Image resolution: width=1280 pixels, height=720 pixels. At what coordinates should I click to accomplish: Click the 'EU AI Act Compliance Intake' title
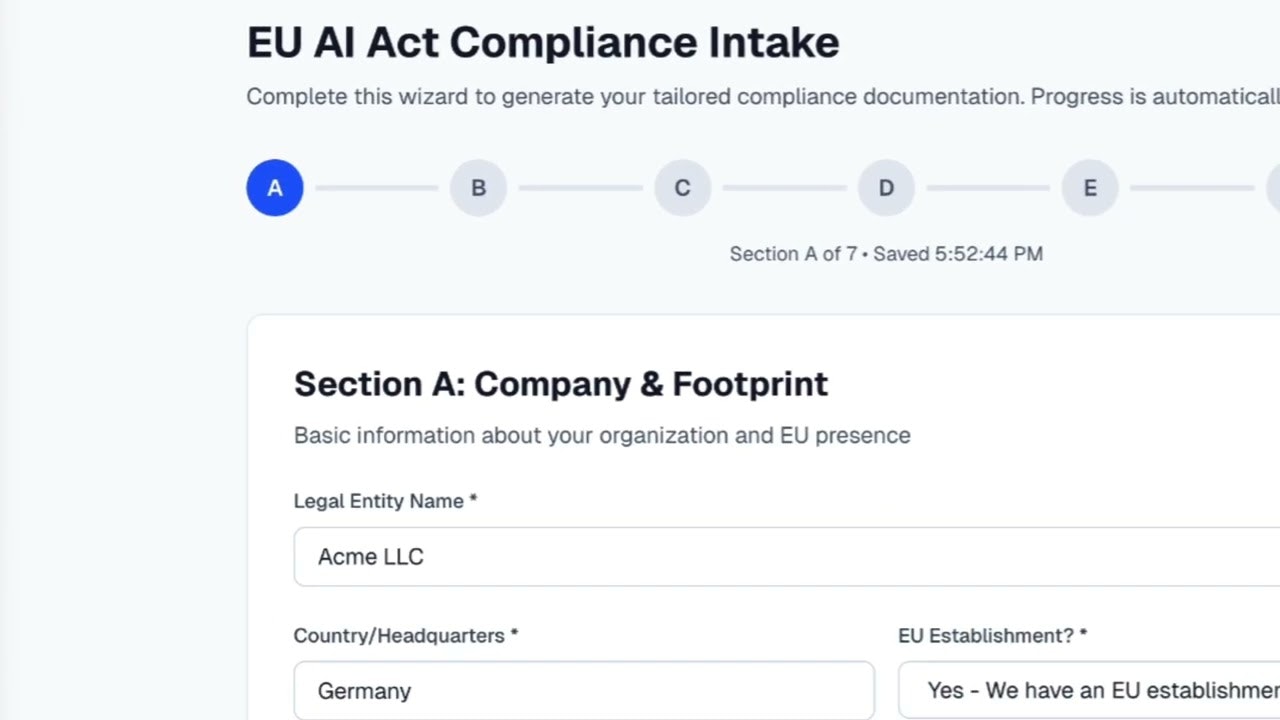[x=543, y=43]
